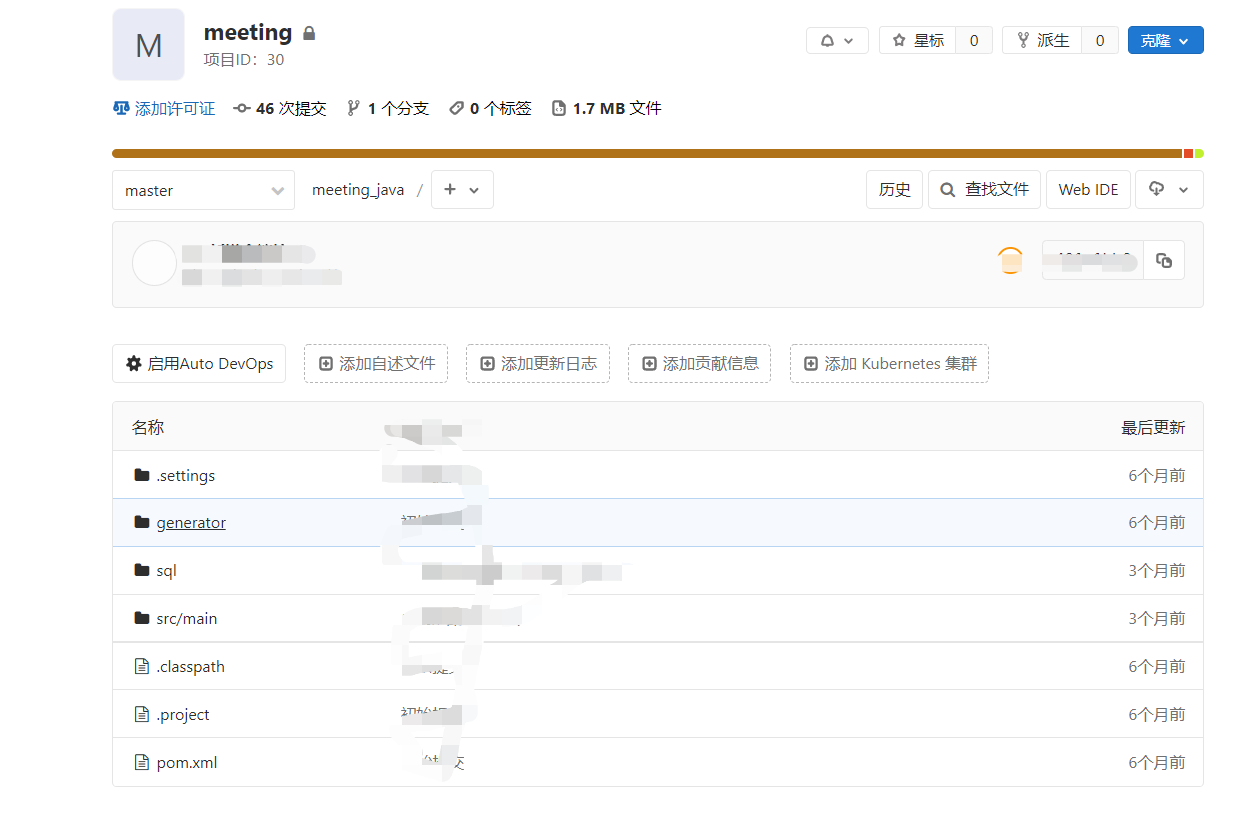Click the Star (星标) button
The image size is (1241, 820).
(918, 41)
